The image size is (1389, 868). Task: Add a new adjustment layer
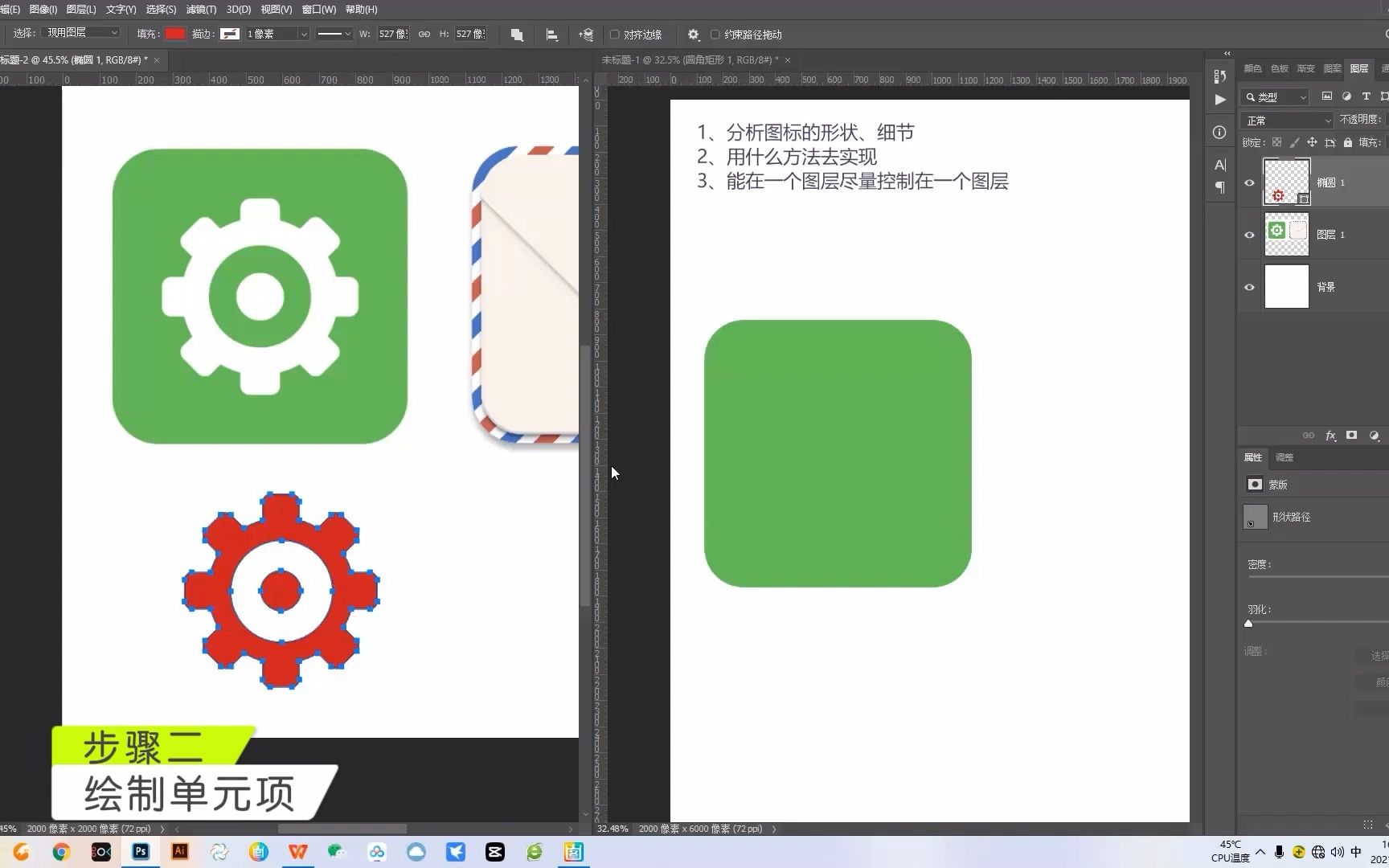click(1374, 436)
